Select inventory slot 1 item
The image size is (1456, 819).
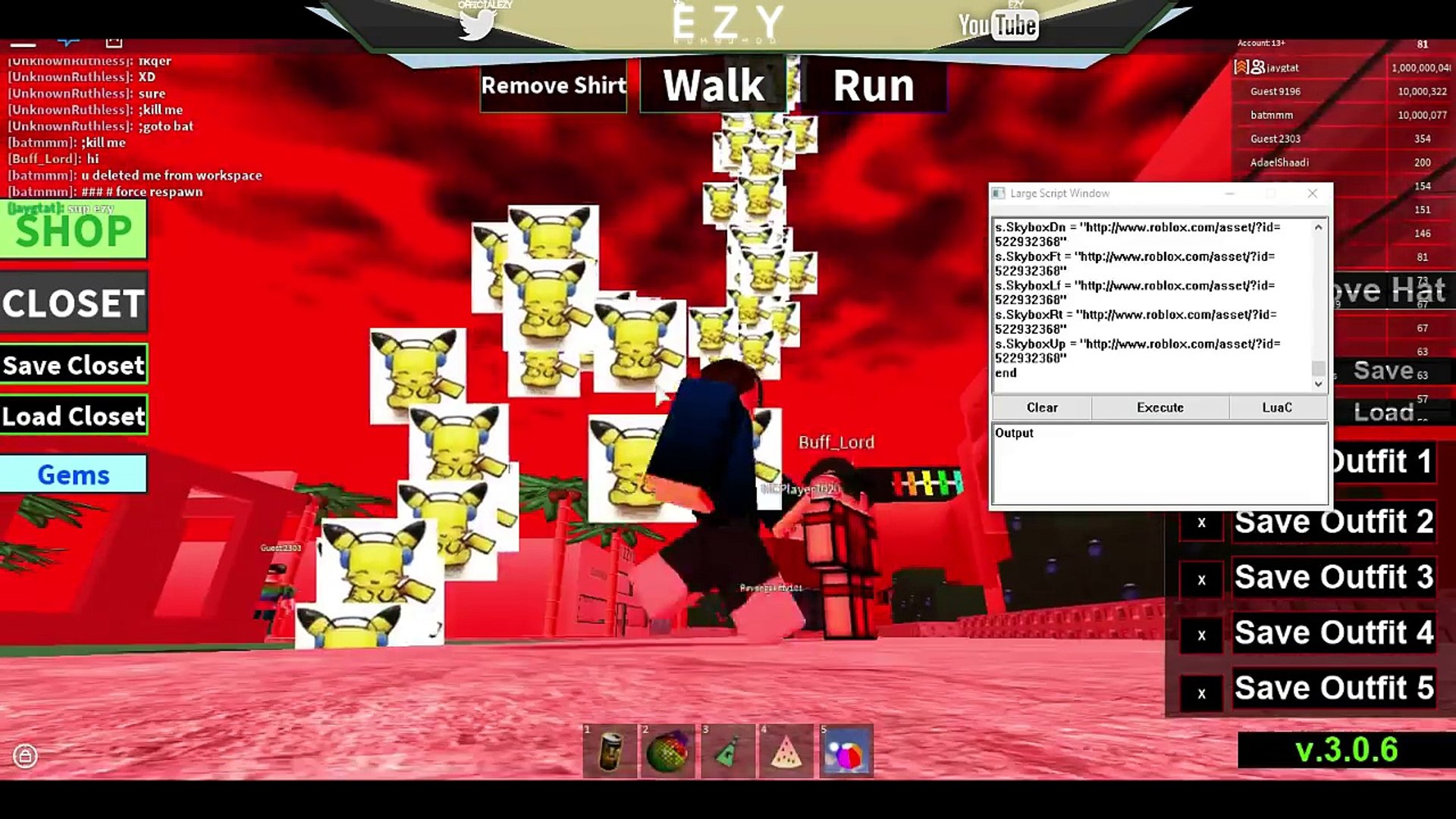tap(610, 752)
